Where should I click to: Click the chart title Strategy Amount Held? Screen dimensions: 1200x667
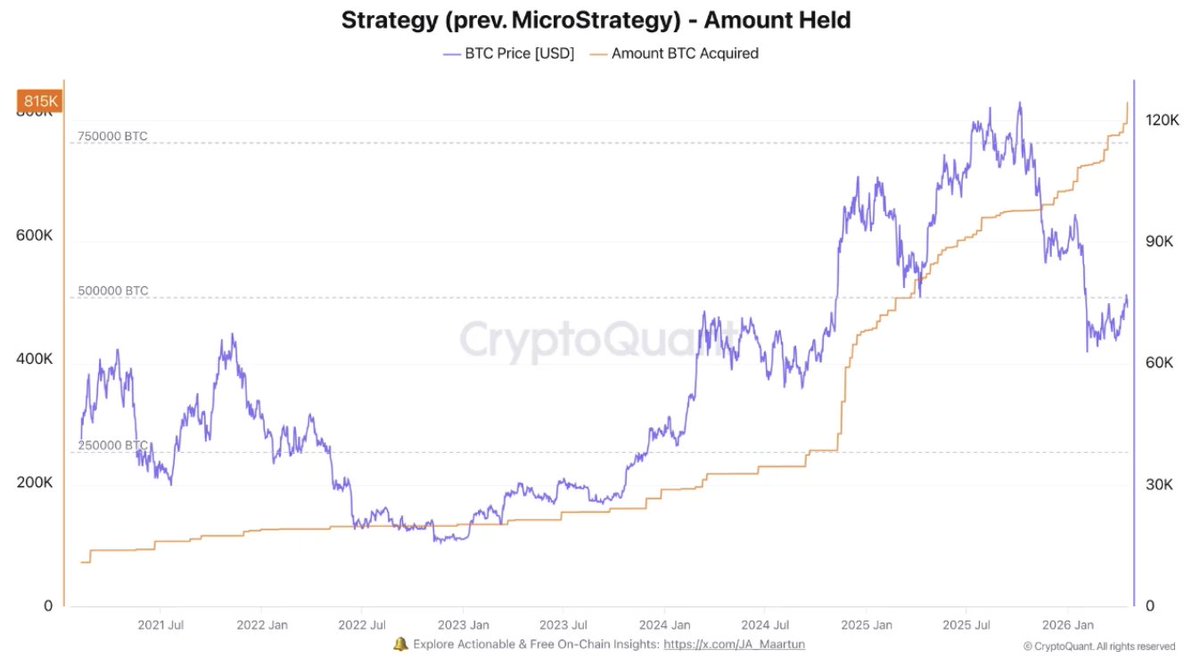tap(598, 20)
